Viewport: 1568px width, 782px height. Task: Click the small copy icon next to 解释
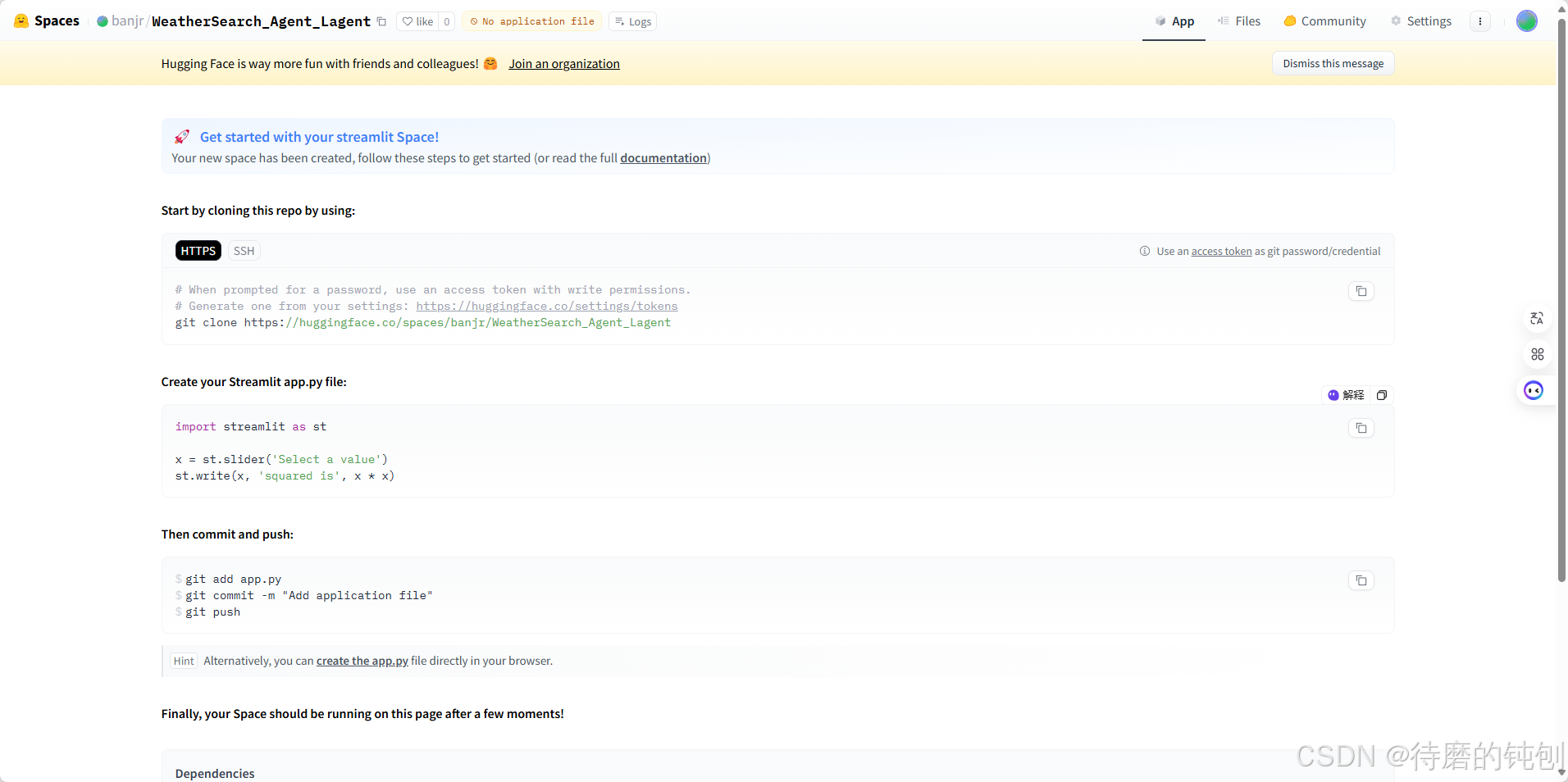[x=1382, y=395]
